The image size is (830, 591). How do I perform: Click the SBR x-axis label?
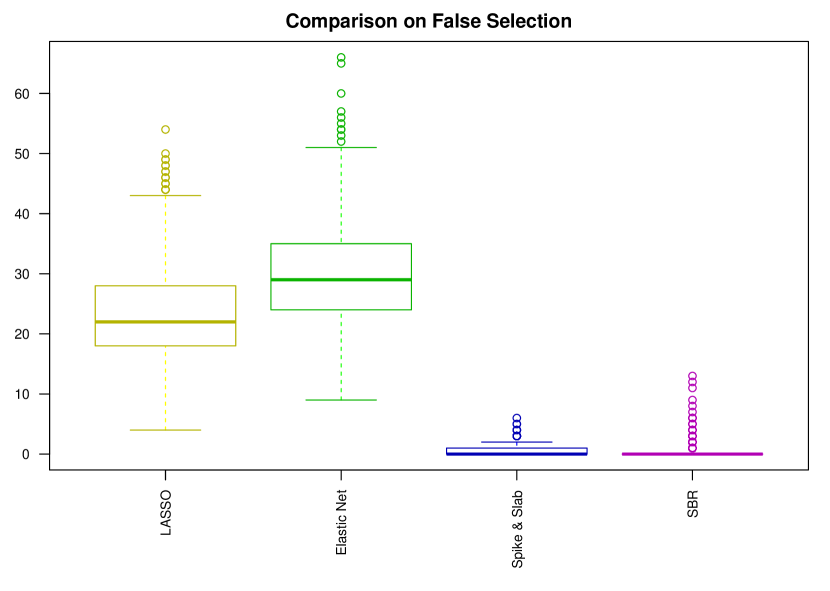pos(692,505)
